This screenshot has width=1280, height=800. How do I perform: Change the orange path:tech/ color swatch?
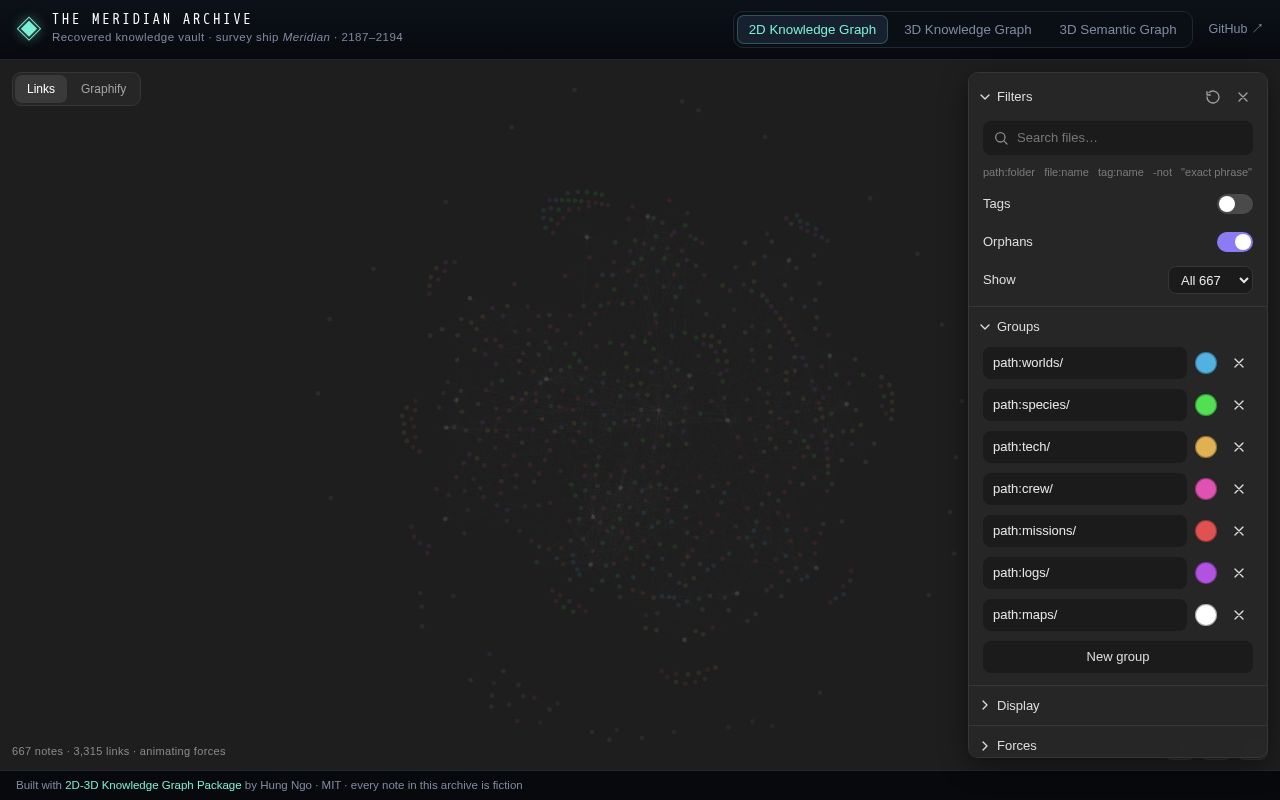pyautogui.click(x=1206, y=447)
